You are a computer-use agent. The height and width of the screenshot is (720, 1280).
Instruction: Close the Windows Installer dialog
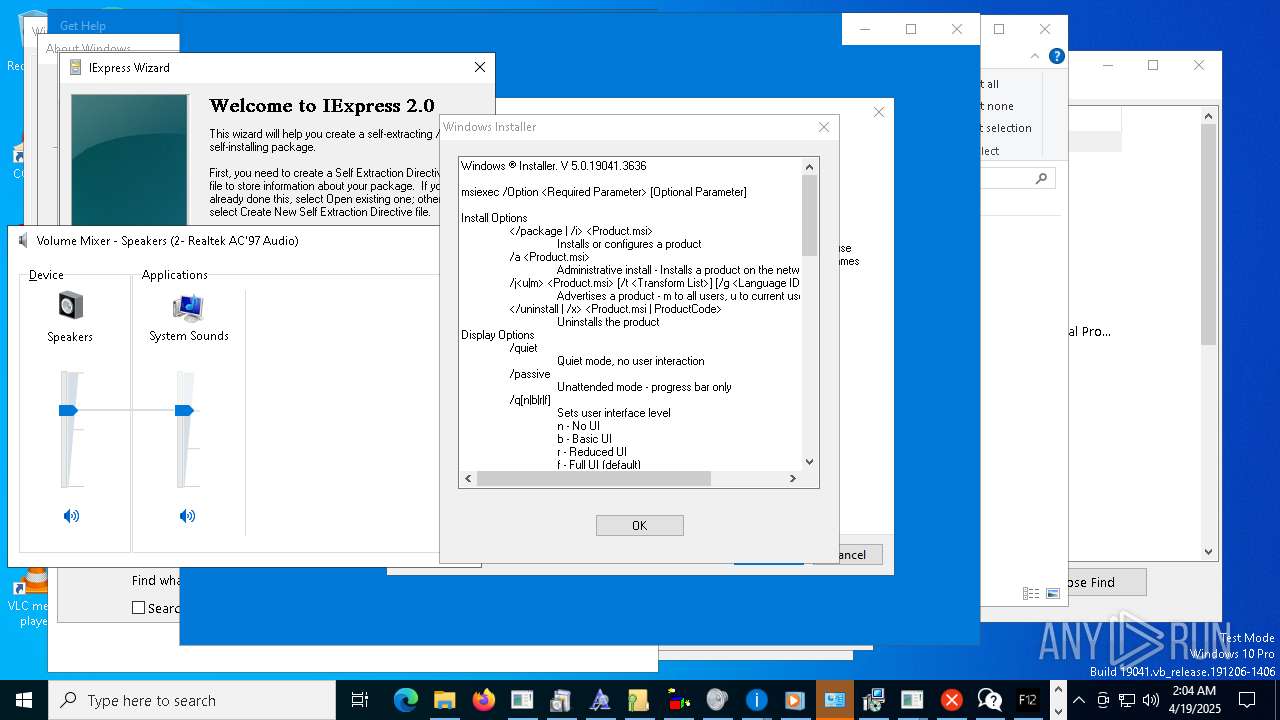click(x=824, y=127)
